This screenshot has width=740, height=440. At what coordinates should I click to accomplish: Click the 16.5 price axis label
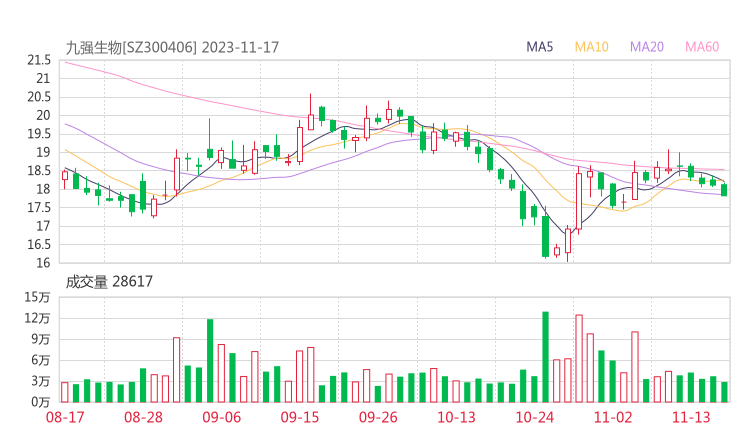[x=39, y=244]
